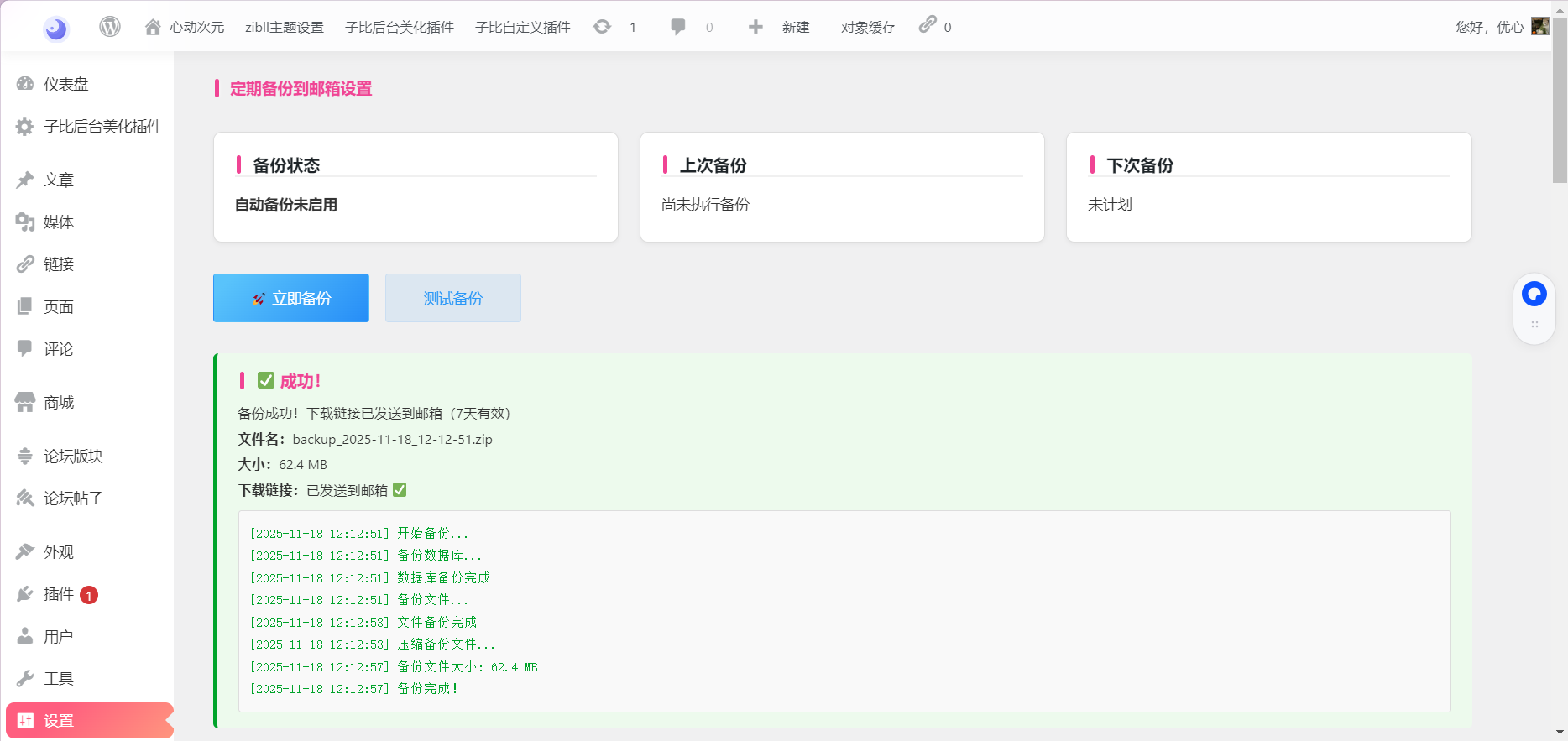Click 定期备份到邮箱设置 page heading
This screenshot has width=1568, height=741.
[301, 88]
